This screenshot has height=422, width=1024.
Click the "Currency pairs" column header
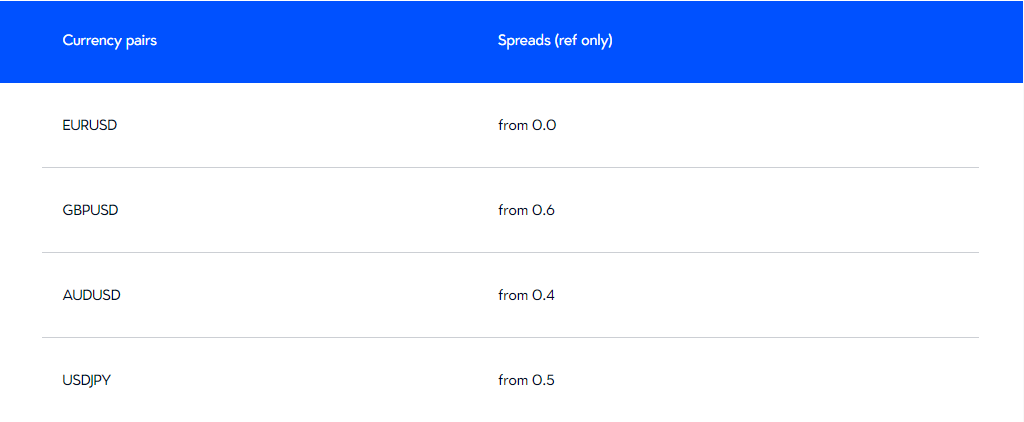pyautogui.click(x=109, y=41)
